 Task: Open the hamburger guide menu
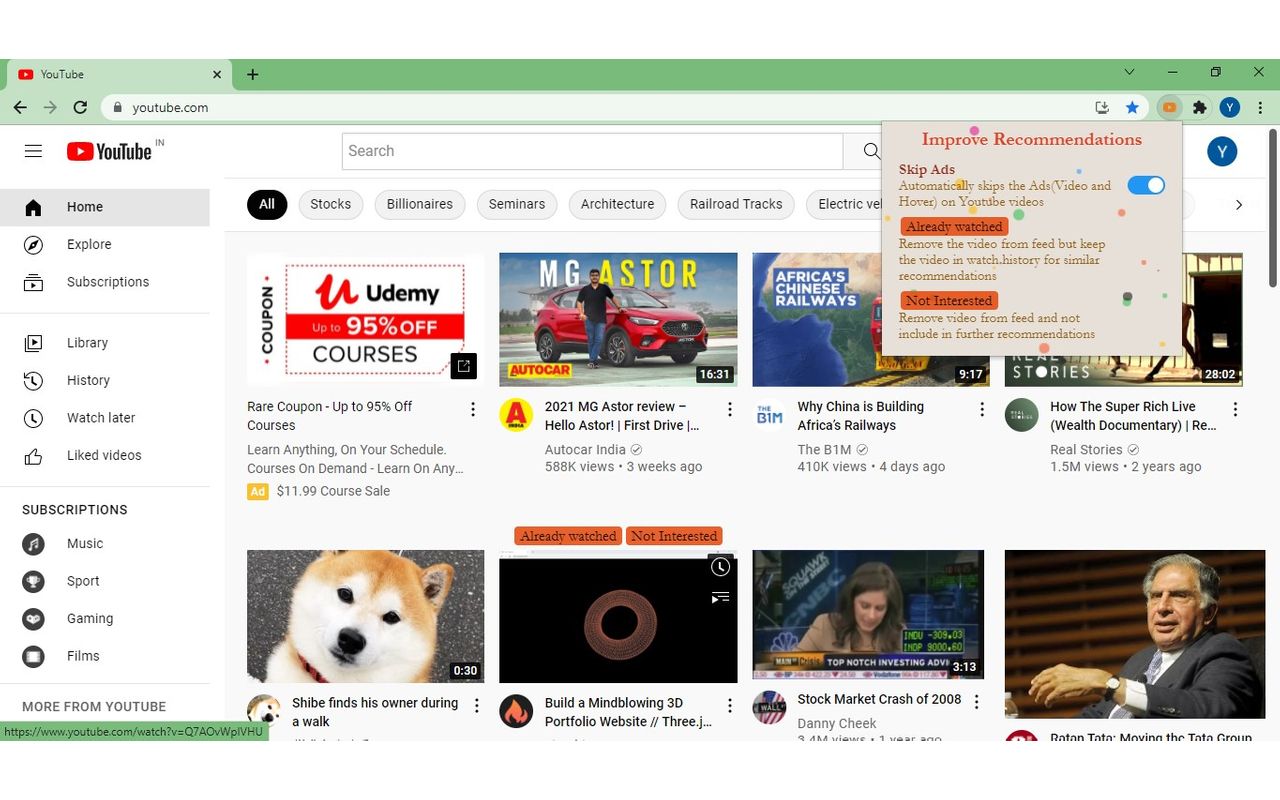[33, 151]
